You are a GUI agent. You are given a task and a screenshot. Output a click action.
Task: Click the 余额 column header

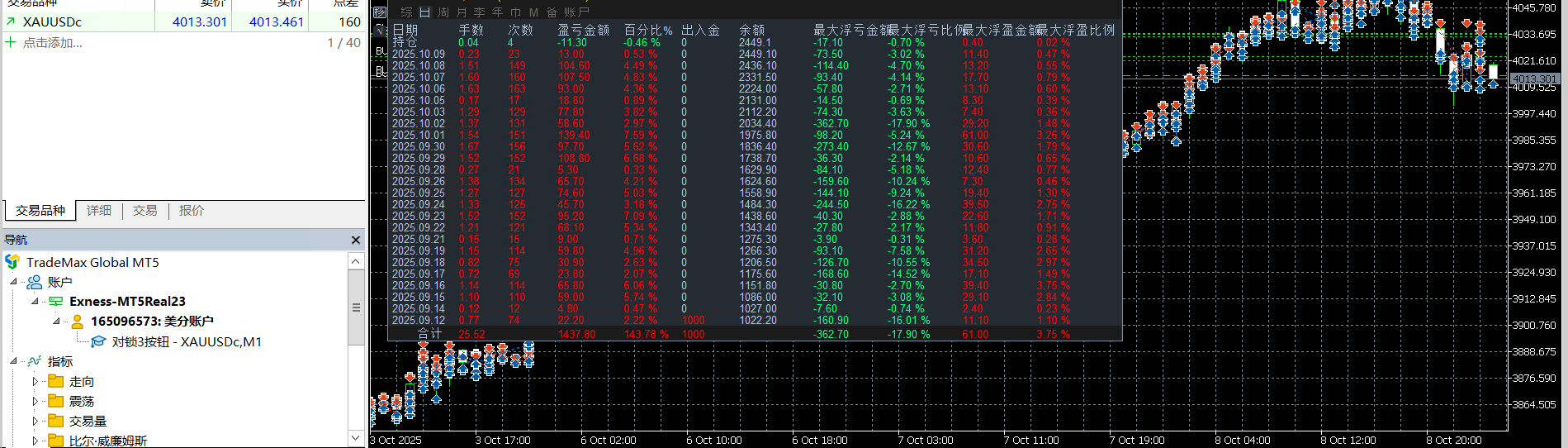click(x=752, y=31)
